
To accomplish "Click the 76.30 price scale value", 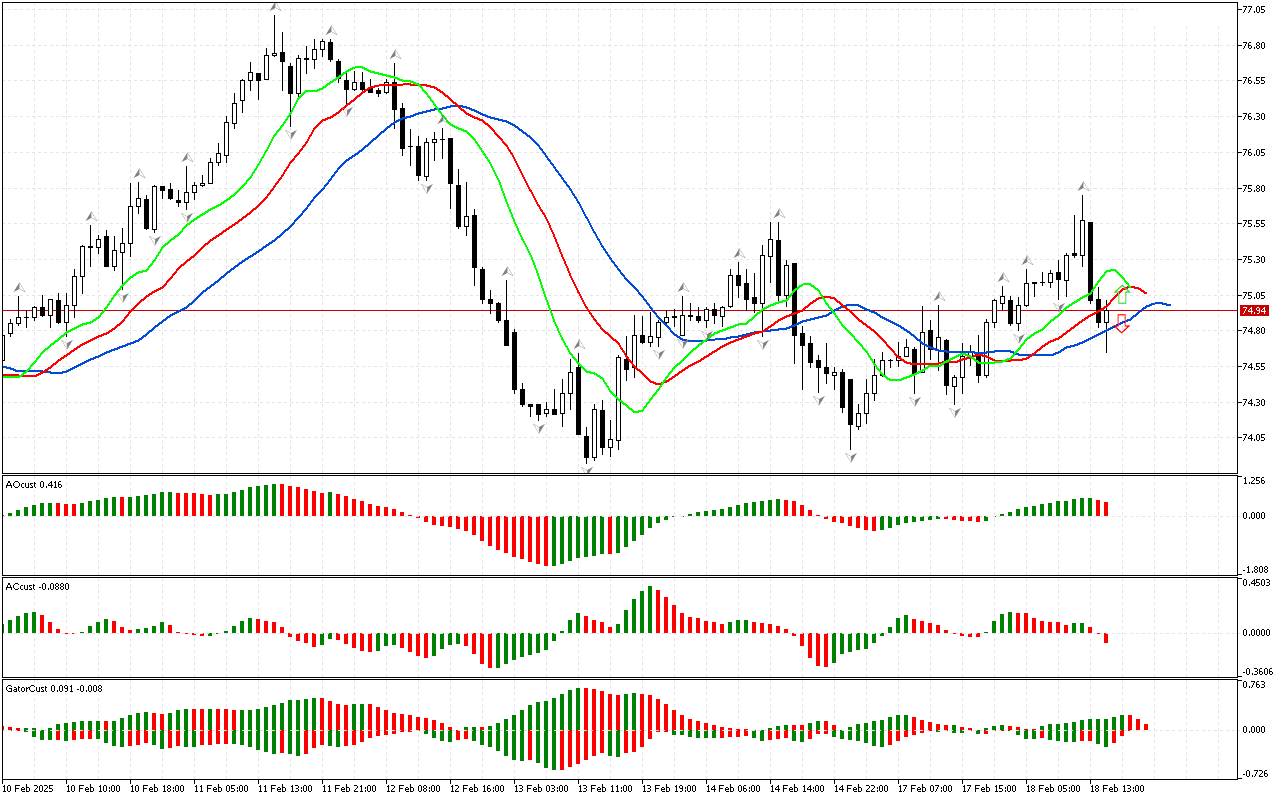I will click(1254, 117).
